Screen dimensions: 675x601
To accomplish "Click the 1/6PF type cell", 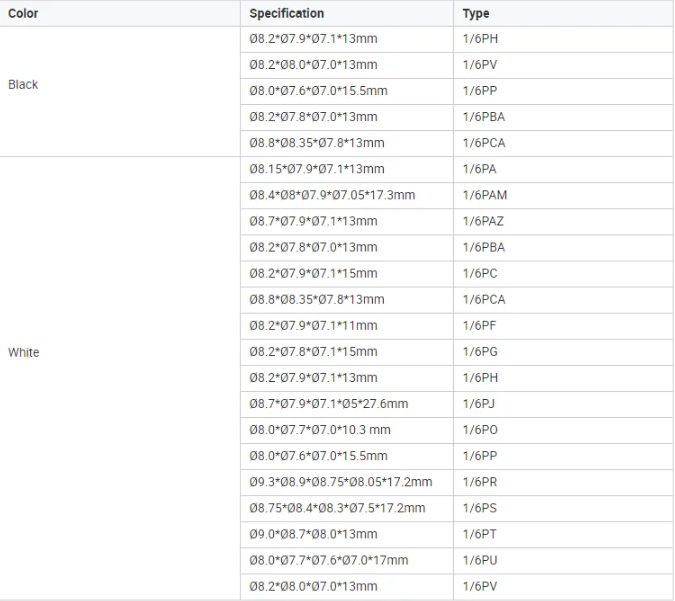I will click(x=480, y=326).
